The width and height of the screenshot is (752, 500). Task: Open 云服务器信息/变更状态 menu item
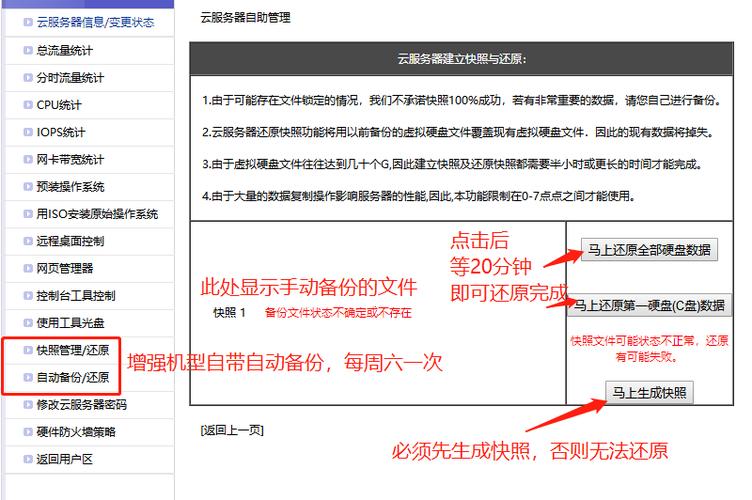(95, 23)
